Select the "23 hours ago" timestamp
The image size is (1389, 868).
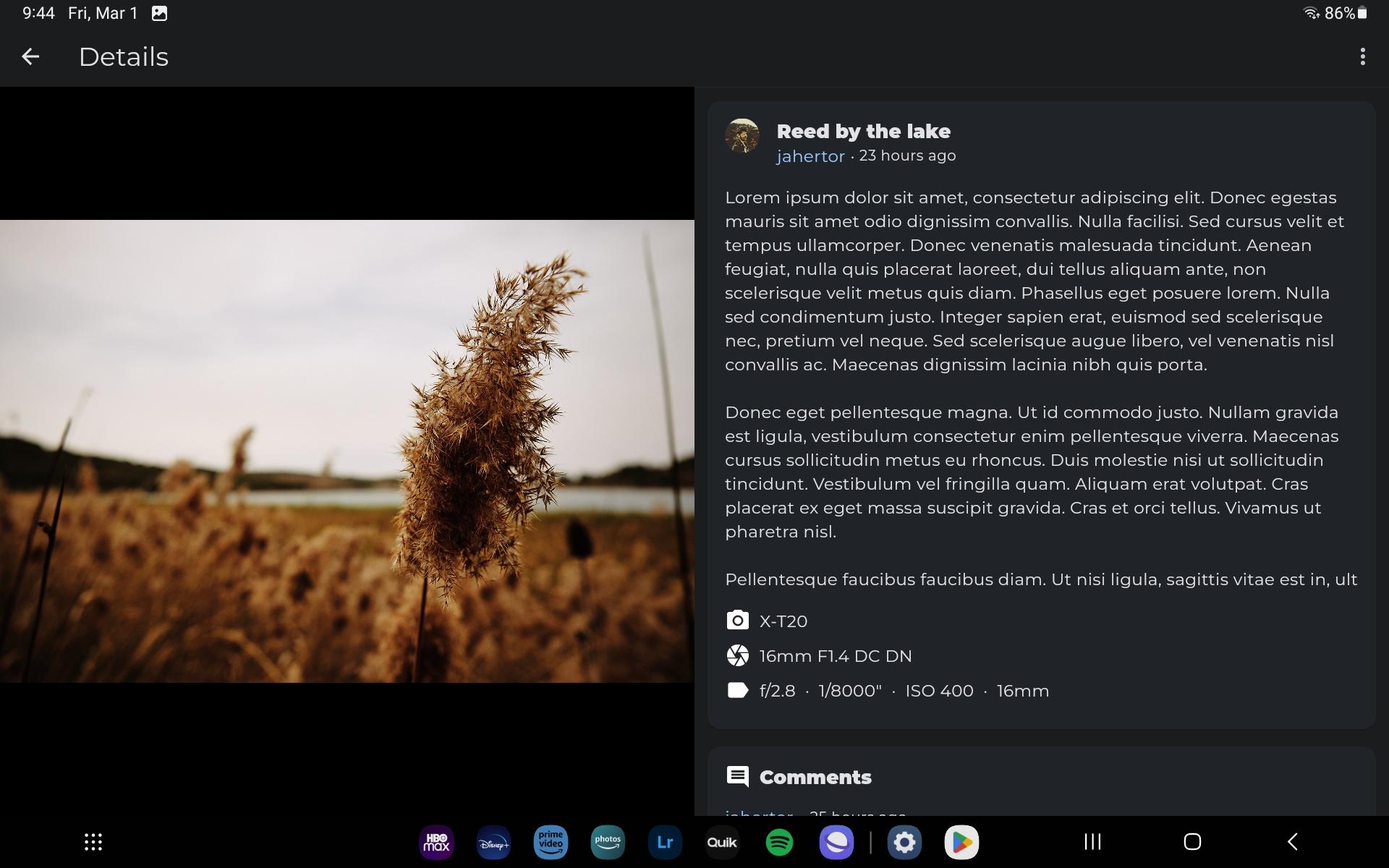pos(907,156)
